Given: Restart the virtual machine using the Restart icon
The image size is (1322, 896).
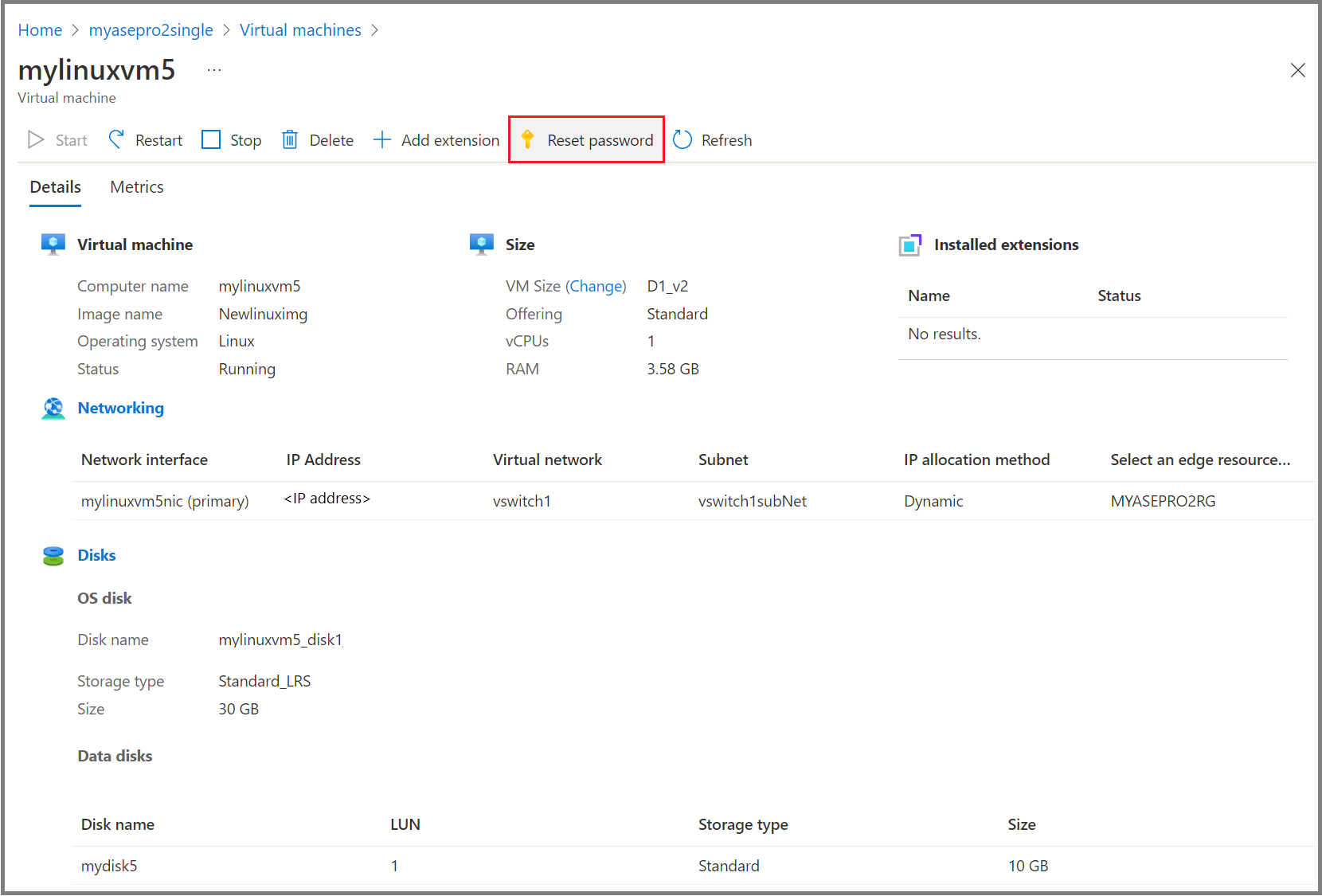Looking at the screenshot, I should click(x=116, y=139).
